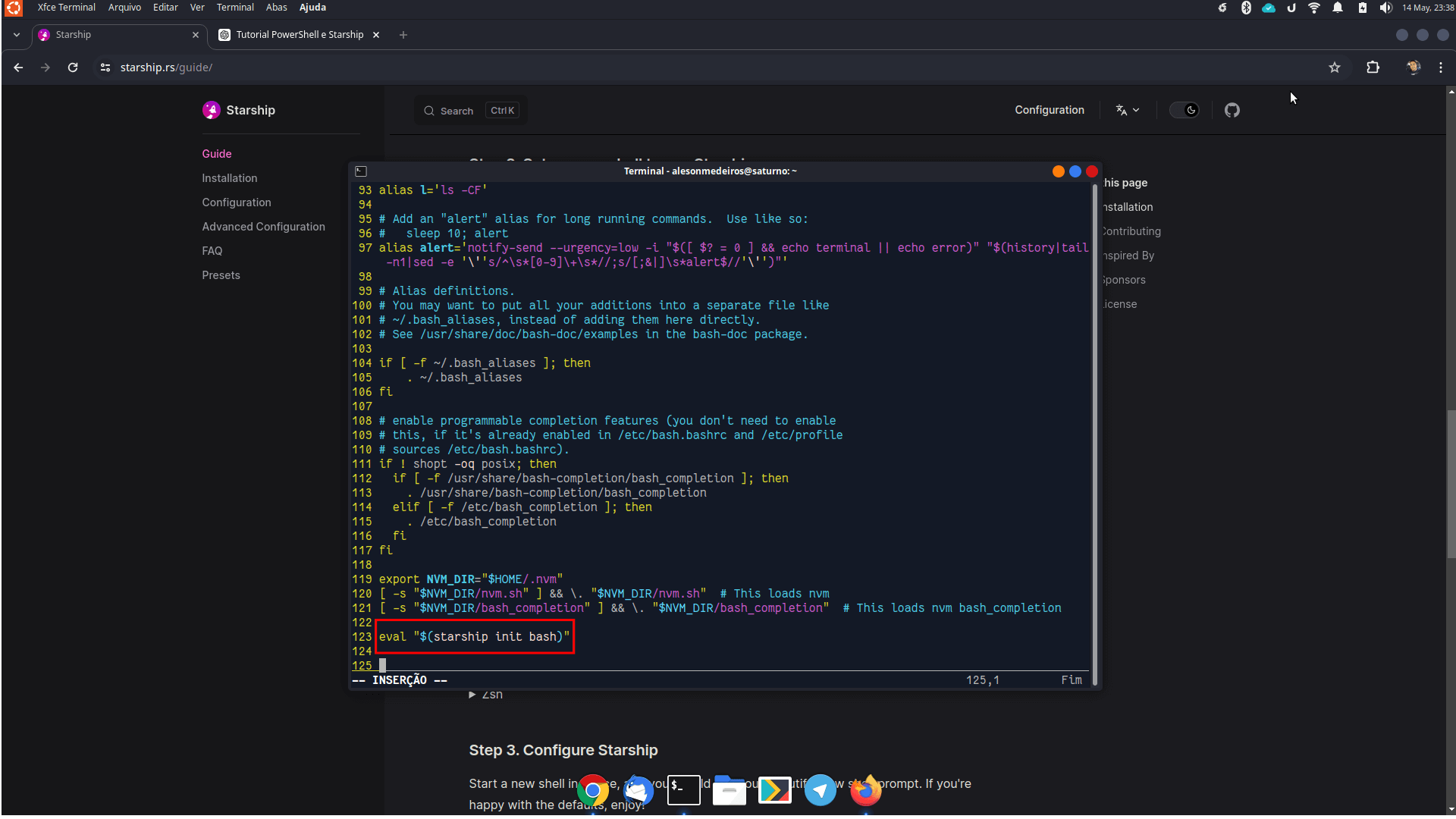Open the notifications bell tray icon
This screenshot has height=819, width=1456.
click(1338, 8)
